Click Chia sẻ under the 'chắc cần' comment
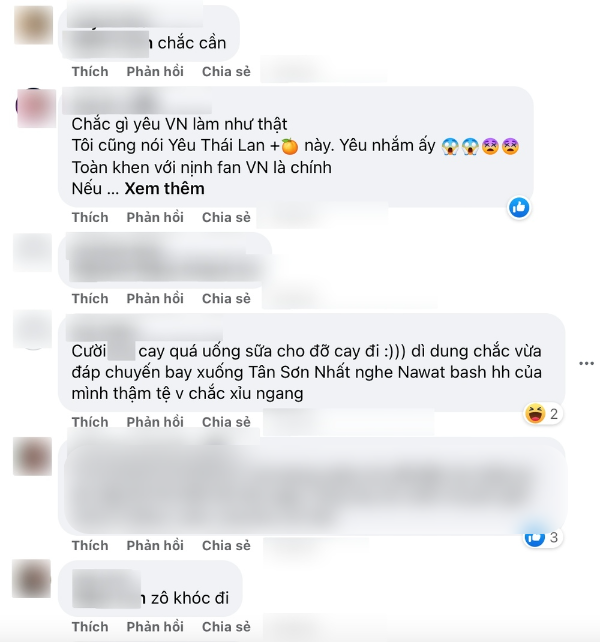This screenshot has height=642, width=600. pos(226,71)
